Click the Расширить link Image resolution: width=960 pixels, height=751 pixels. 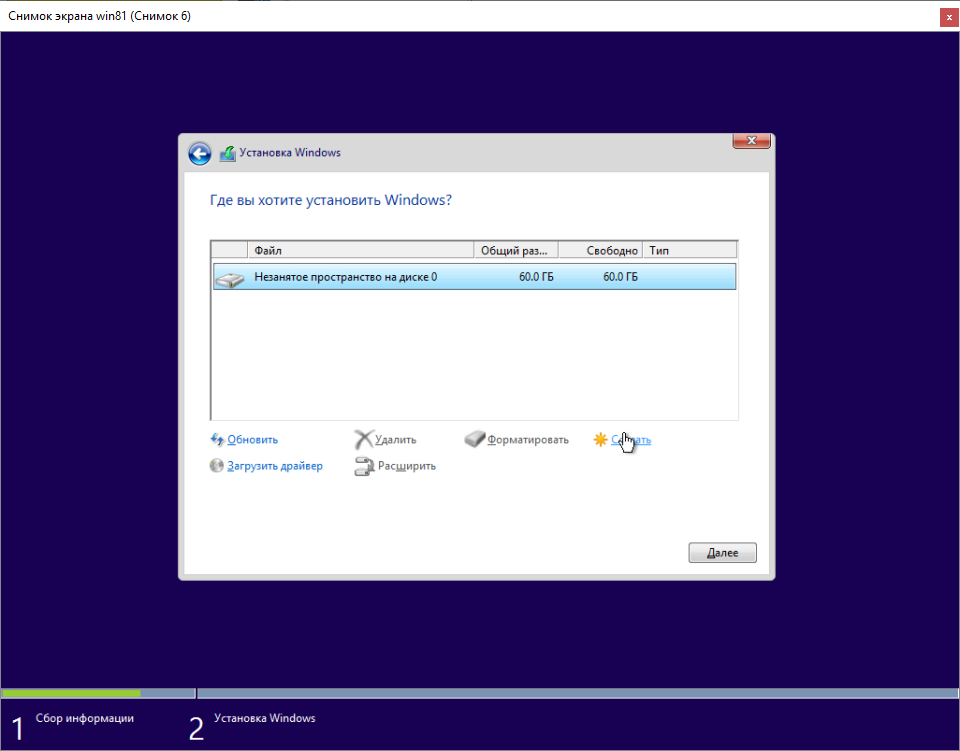click(407, 466)
